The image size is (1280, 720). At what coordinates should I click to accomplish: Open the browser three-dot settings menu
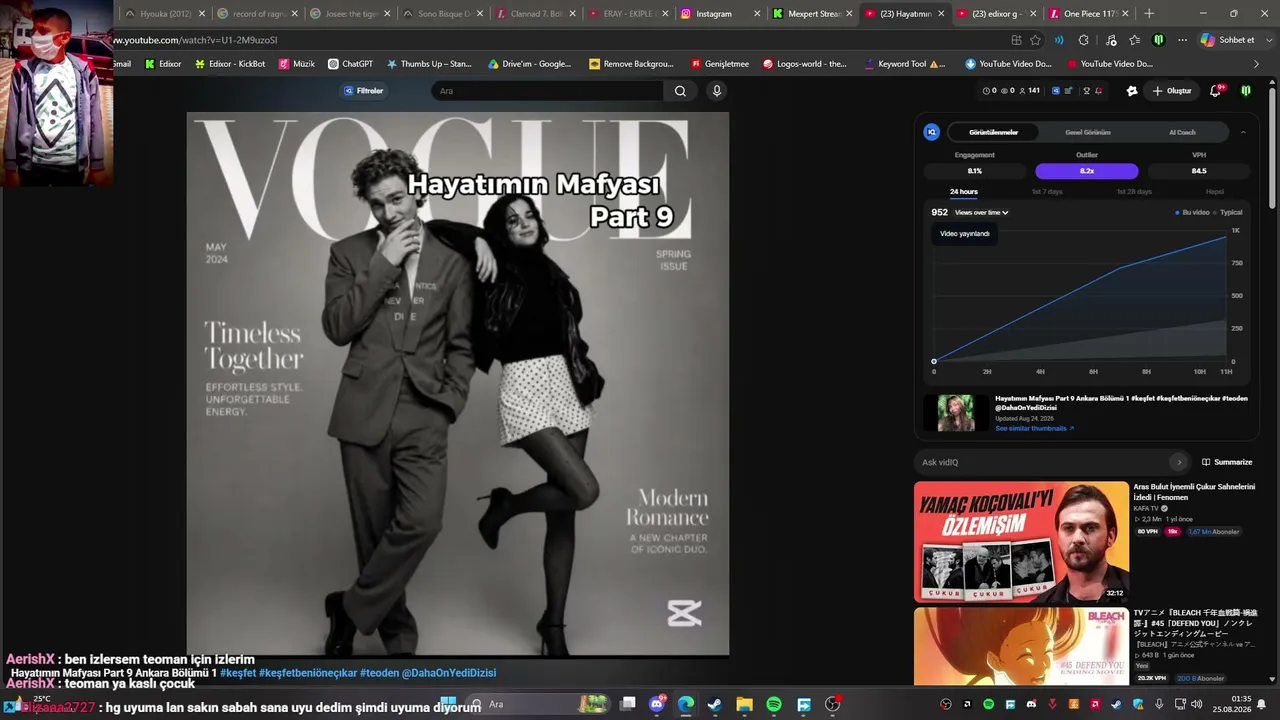point(1182,40)
